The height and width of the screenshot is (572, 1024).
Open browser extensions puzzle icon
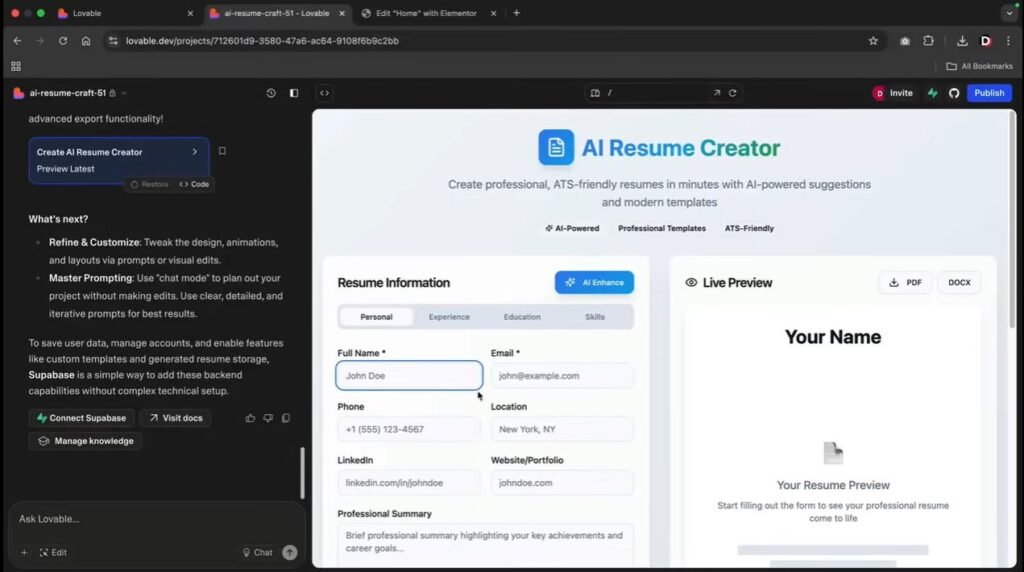coord(928,40)
